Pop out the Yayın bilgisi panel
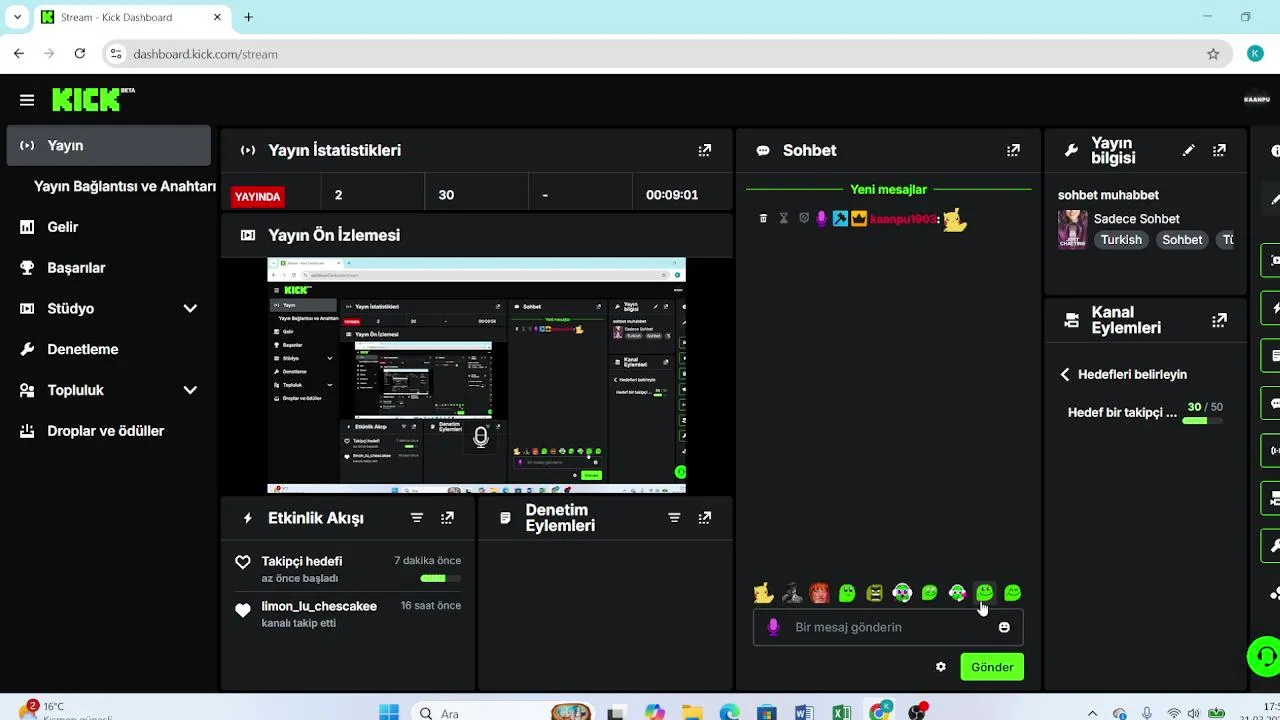1280x720 pixels. coord(1219,150)
